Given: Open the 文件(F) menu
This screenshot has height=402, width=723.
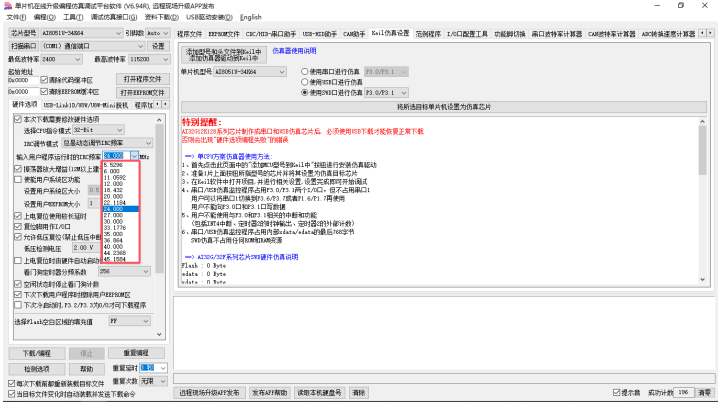Looking at the screenshot, I should [x=17, y=17].
